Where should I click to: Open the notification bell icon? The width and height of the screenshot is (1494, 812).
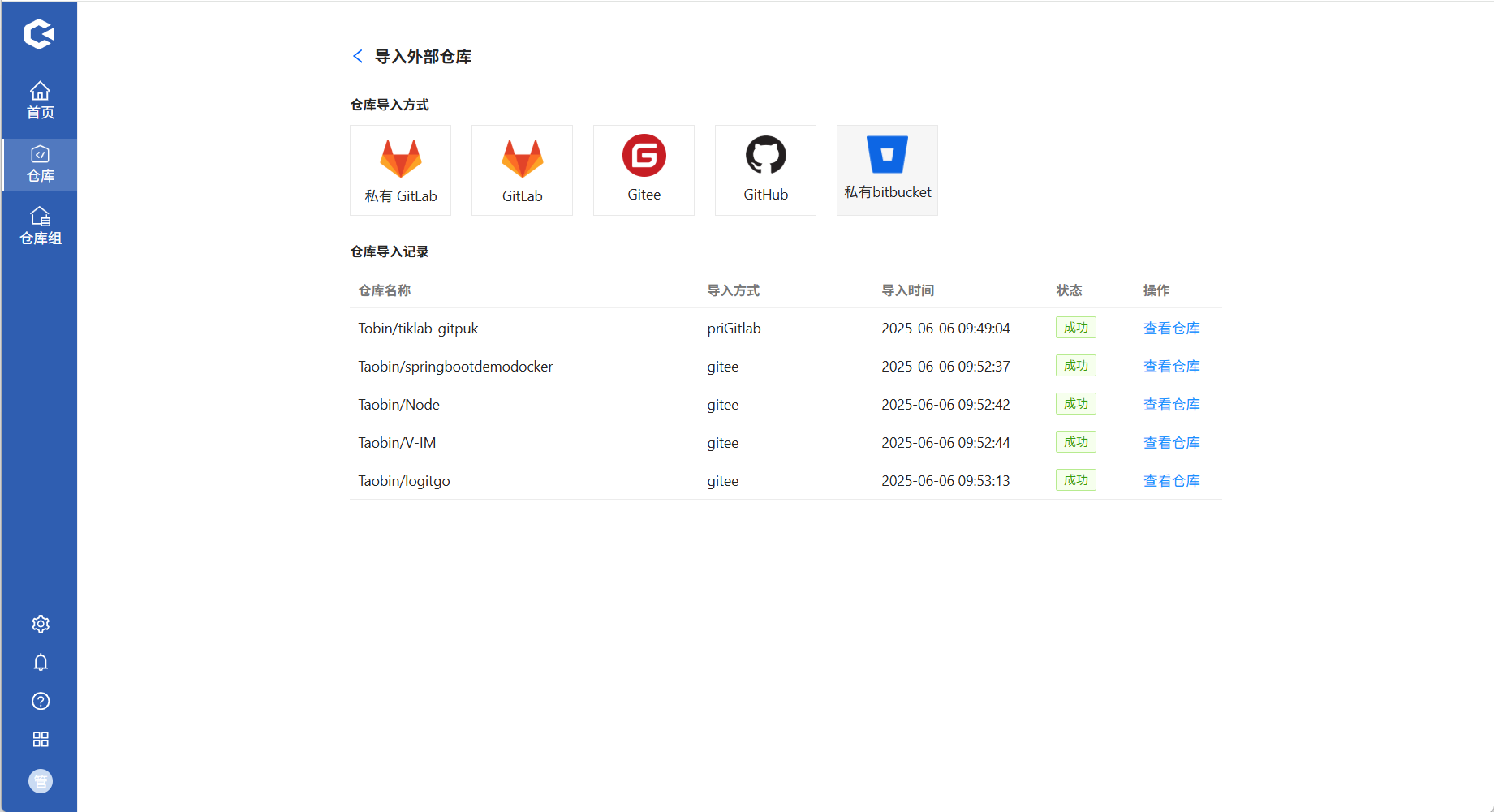40,662
